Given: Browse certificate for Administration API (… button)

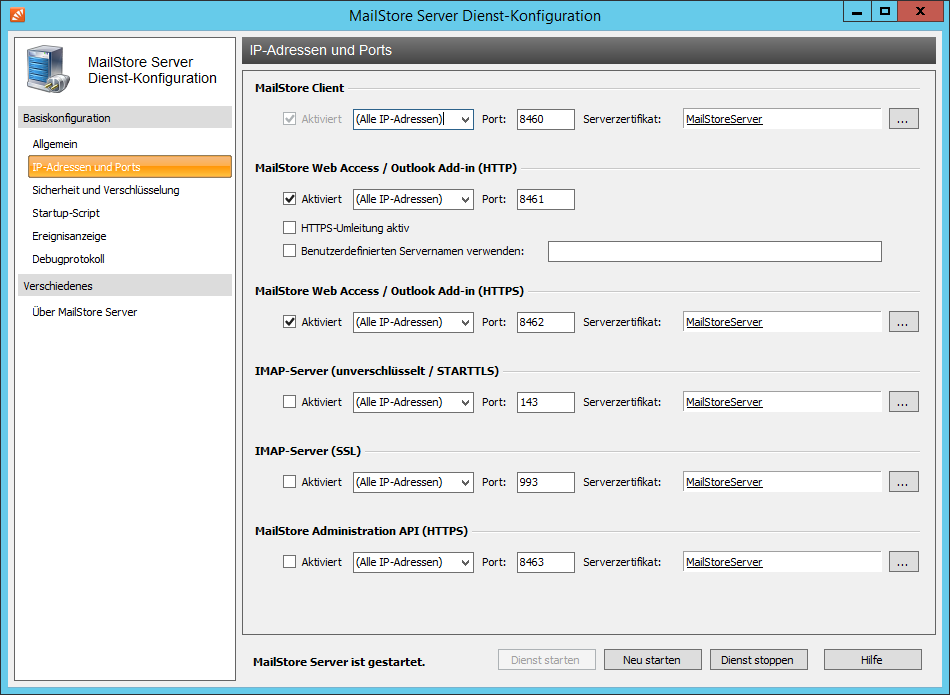Looking at the screenshot, I should 903,562.
